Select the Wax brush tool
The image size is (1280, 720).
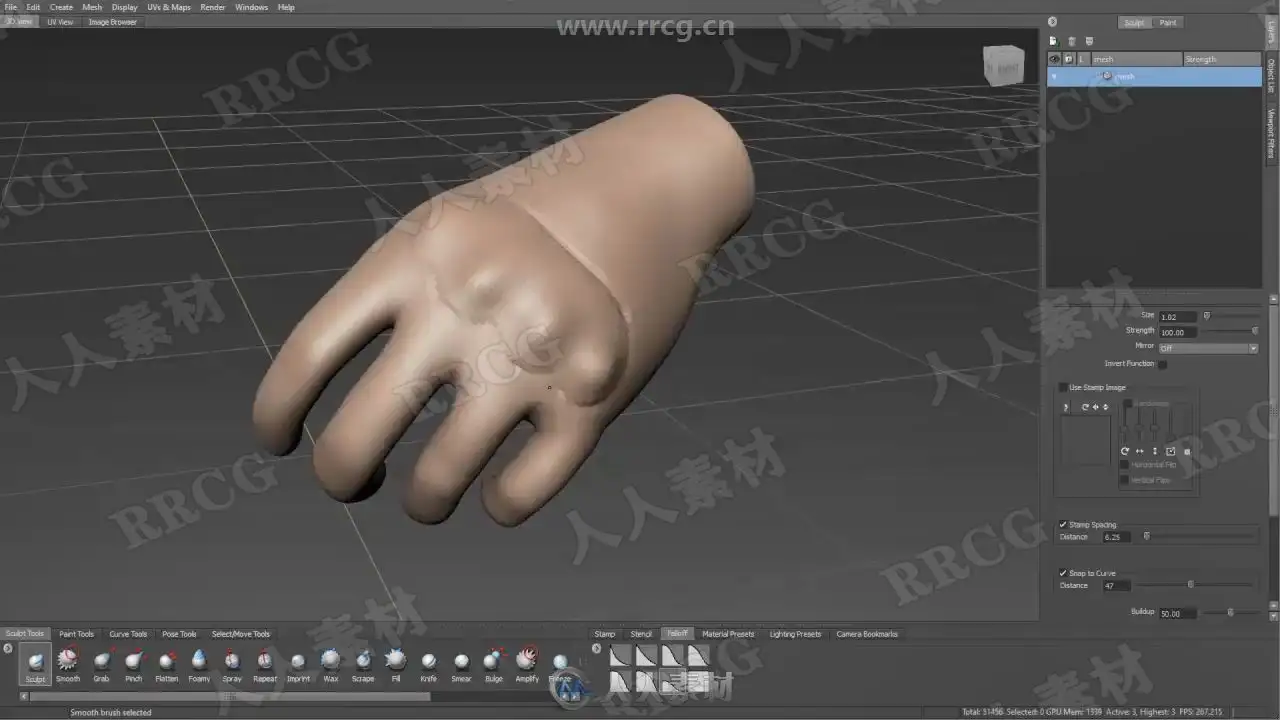[331, 663]
